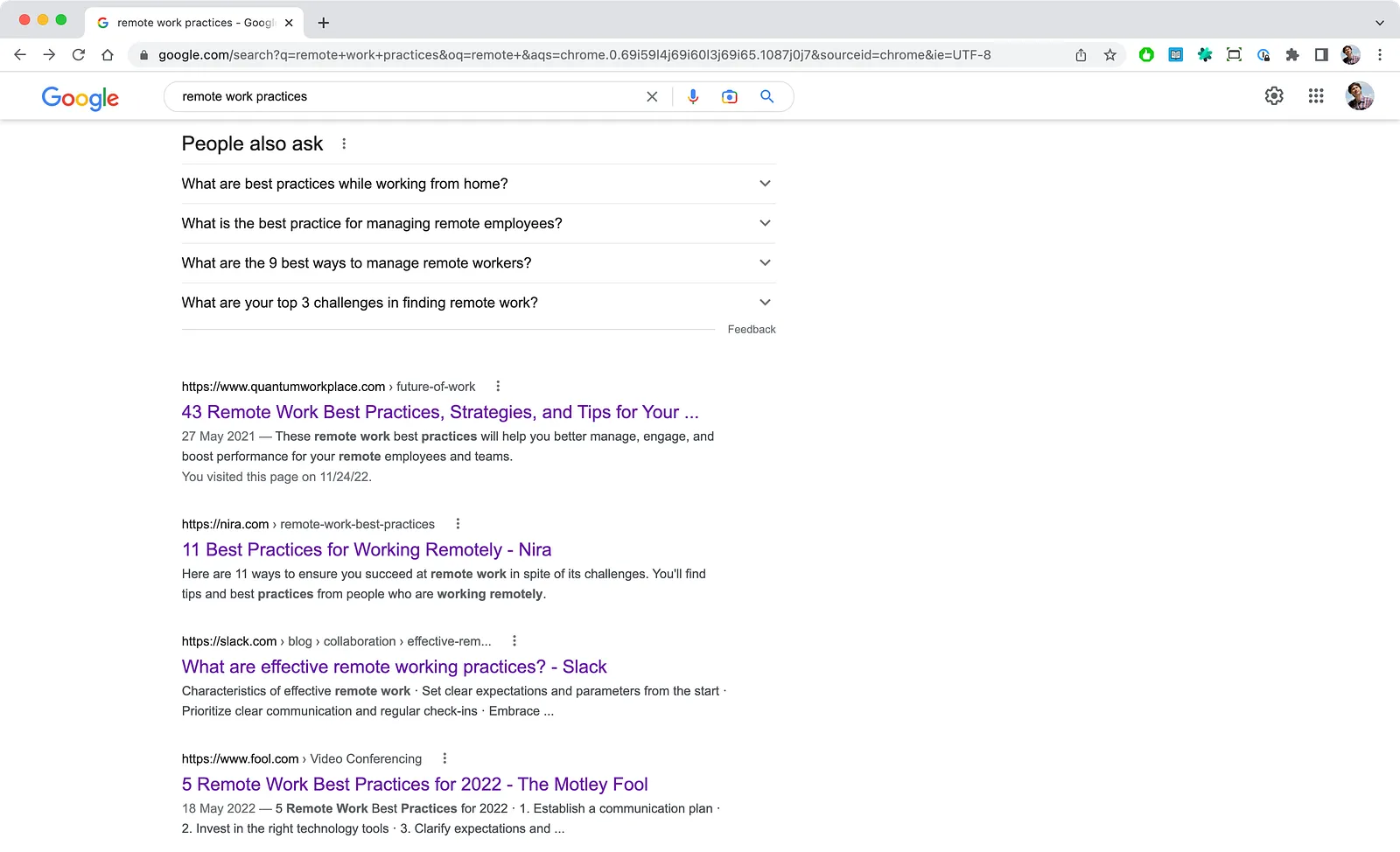Open the Chrome three-dot menu
The width and height of the screenshot is (1400, 852).
[1380, 55]
